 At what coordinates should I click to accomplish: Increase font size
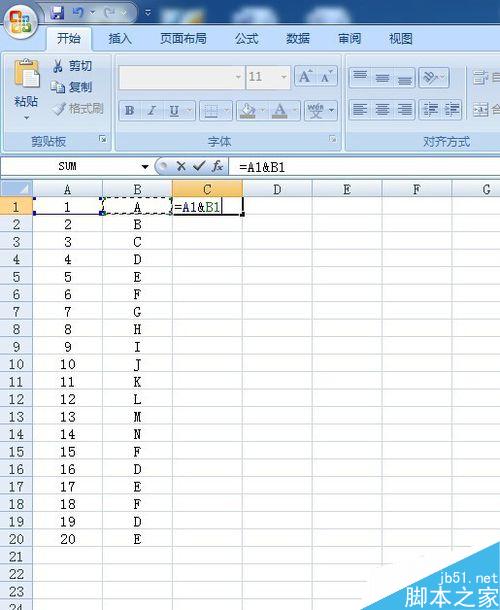coord(305,76)
